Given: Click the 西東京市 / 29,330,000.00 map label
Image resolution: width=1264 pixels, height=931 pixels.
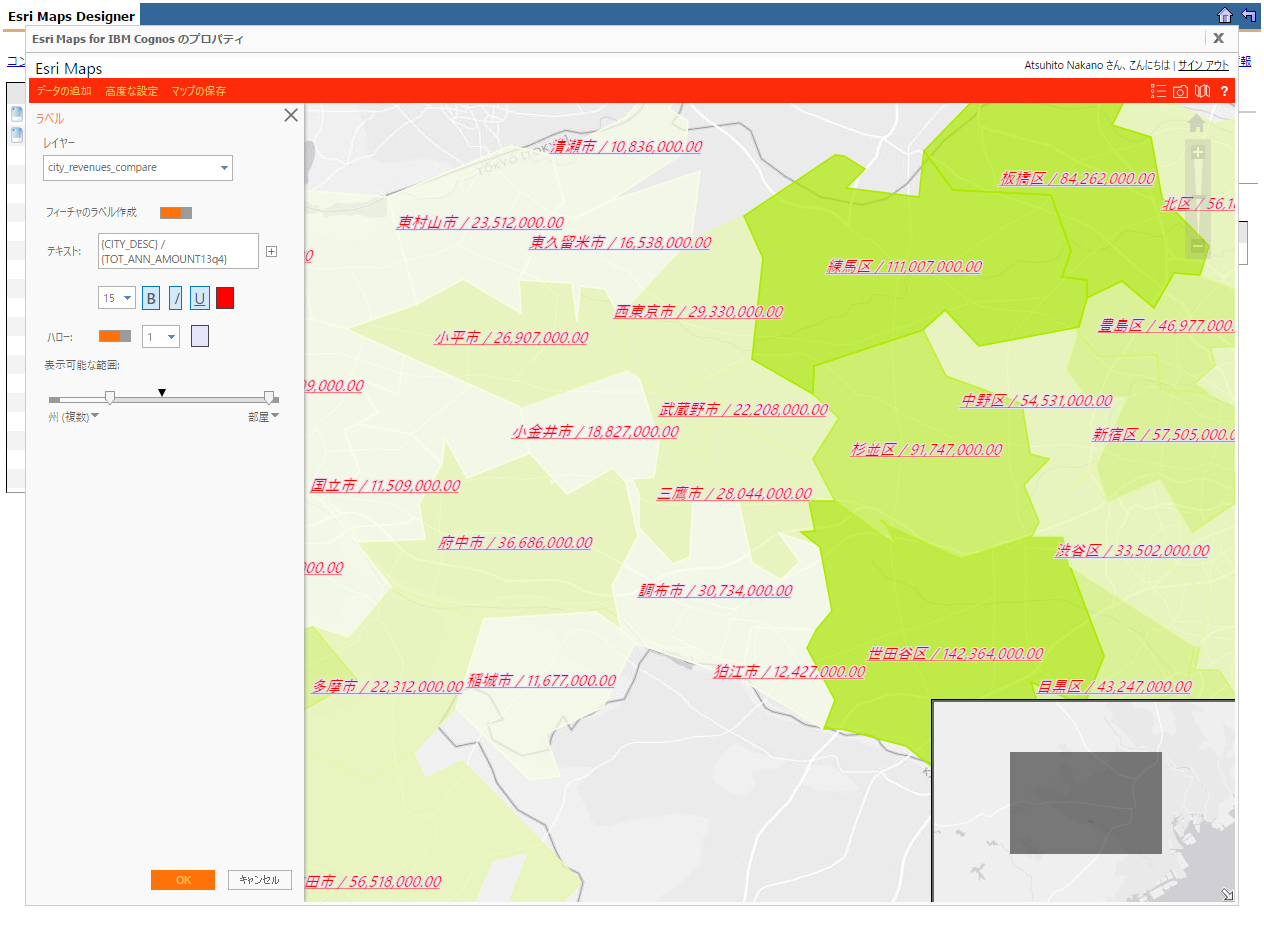Looking at the screenshot, I should coord(698,312).
